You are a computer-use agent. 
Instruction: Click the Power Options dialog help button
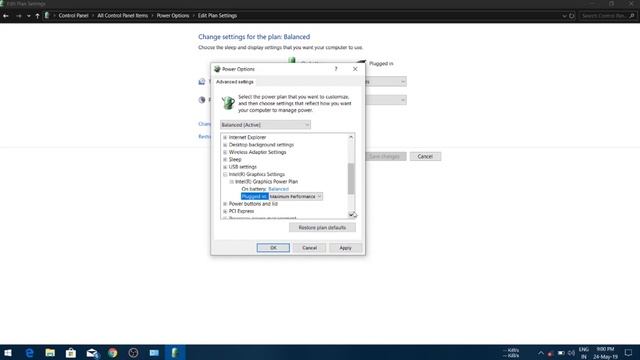tap(336, 69)
